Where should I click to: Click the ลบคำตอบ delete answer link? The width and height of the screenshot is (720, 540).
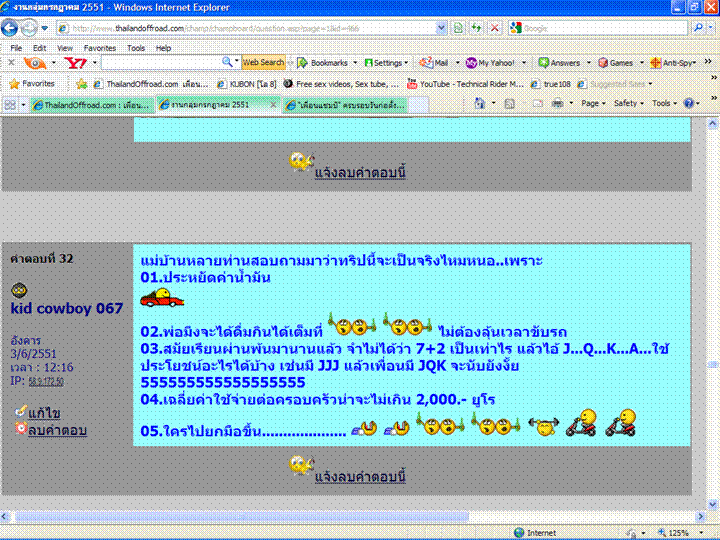(x=57, y=430)
